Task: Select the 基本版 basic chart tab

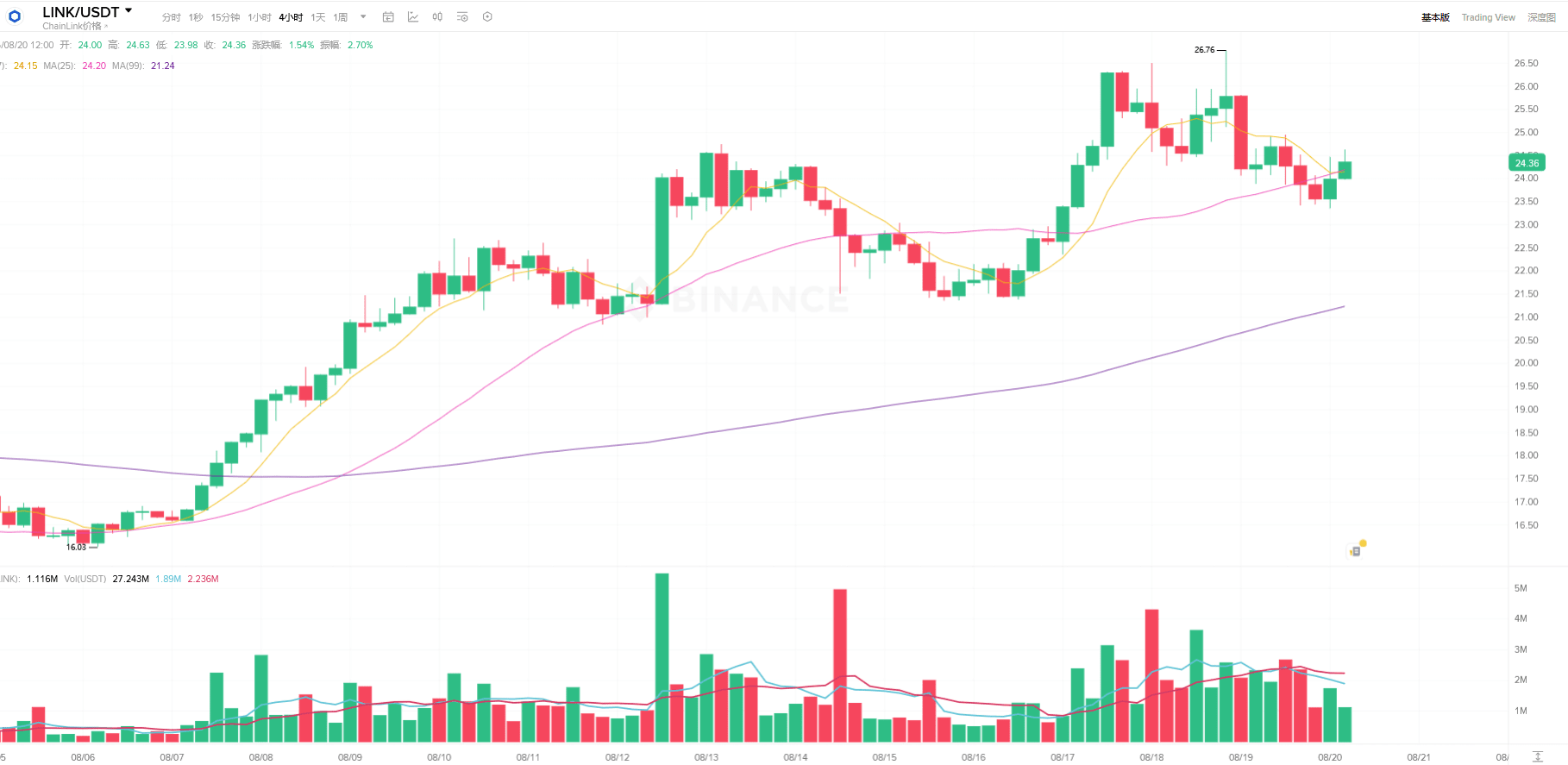Action: [1435, 17]
